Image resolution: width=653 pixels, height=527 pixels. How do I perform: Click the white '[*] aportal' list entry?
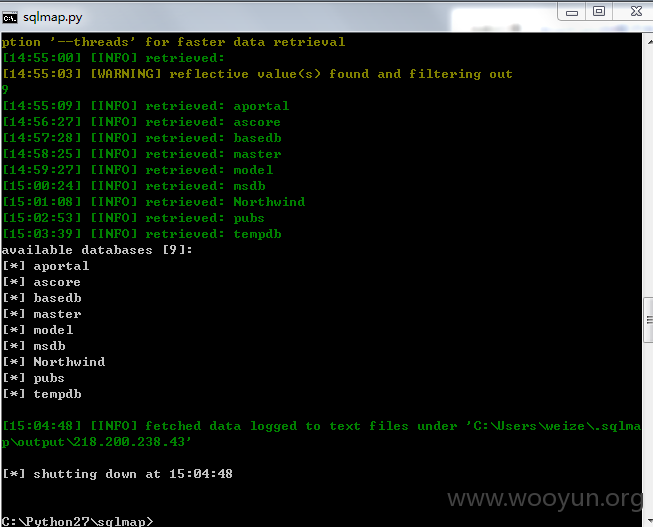(45, 266)
